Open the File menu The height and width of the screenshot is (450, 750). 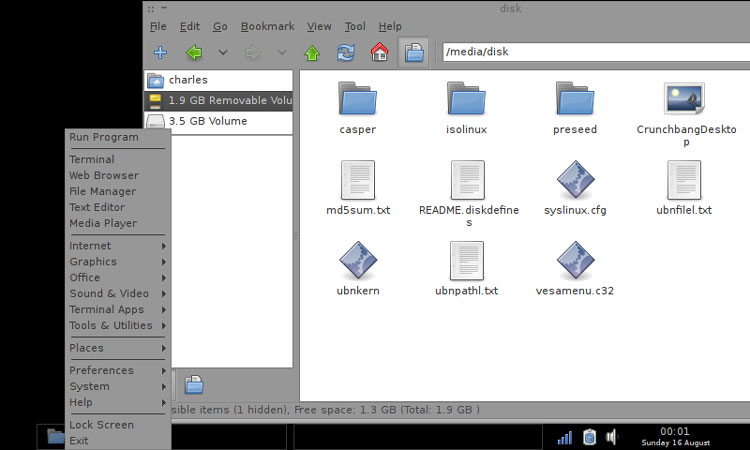158,26
